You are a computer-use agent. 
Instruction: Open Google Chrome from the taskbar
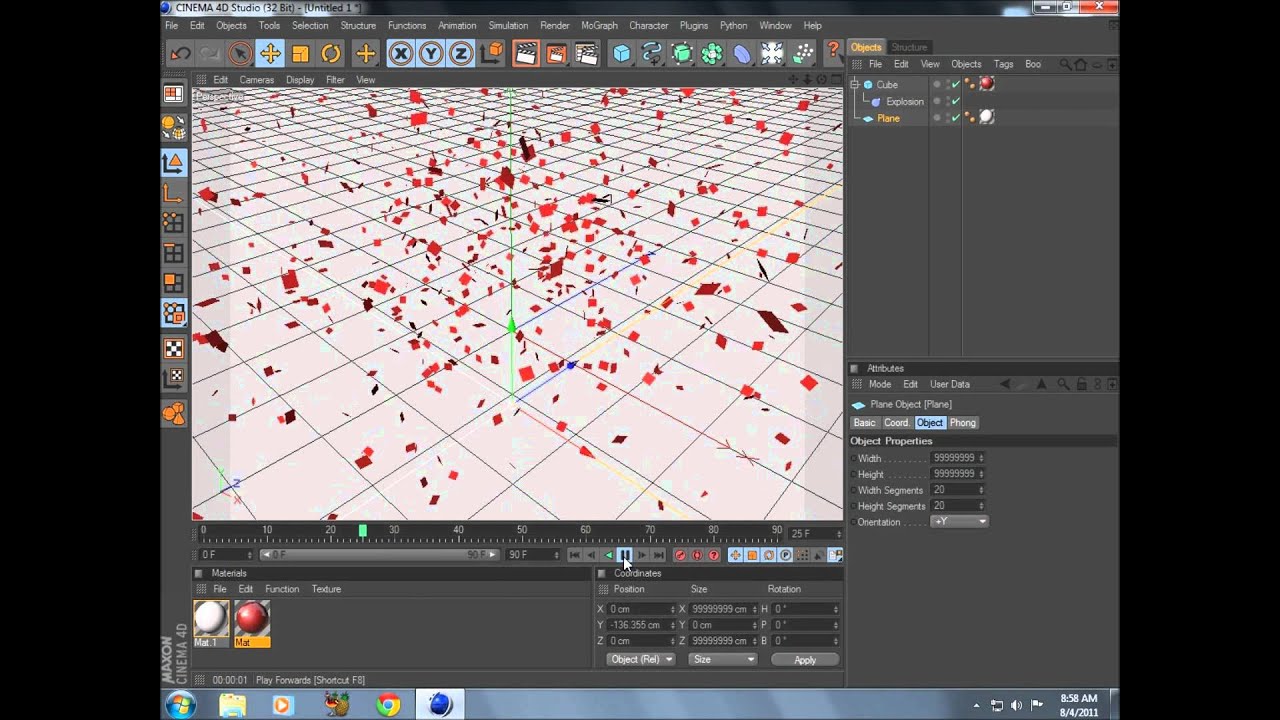(388, 705)
